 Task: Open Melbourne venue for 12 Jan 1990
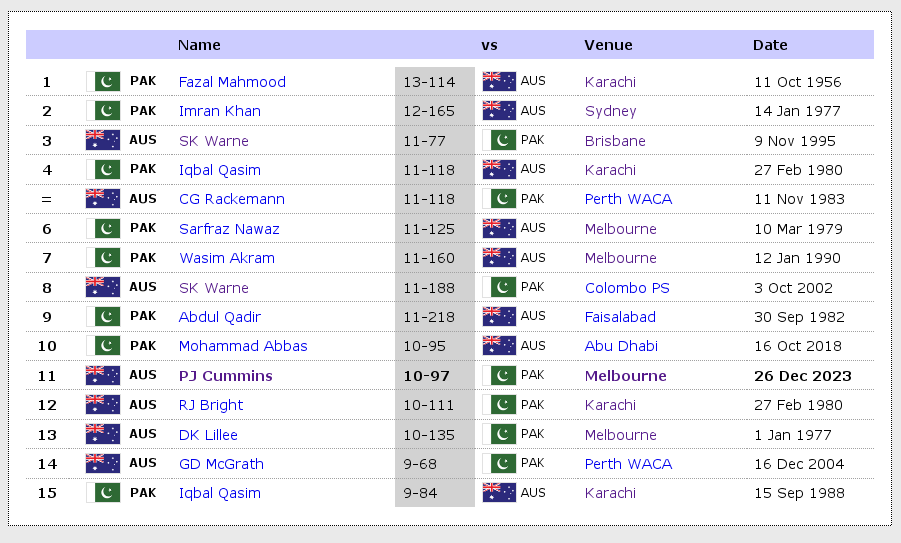pos(621,258)
